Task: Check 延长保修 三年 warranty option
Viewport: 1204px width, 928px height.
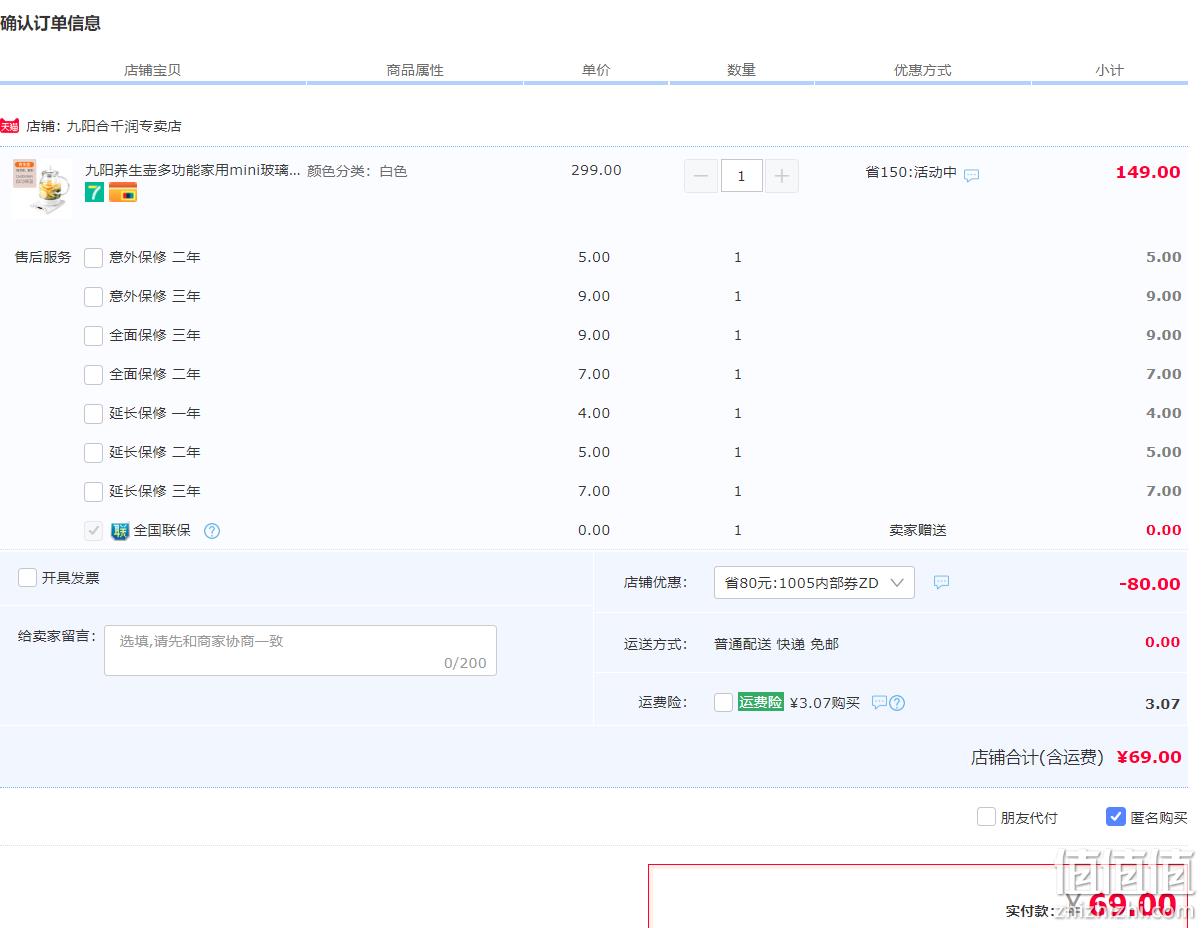Action: click(x=93, y=491)
